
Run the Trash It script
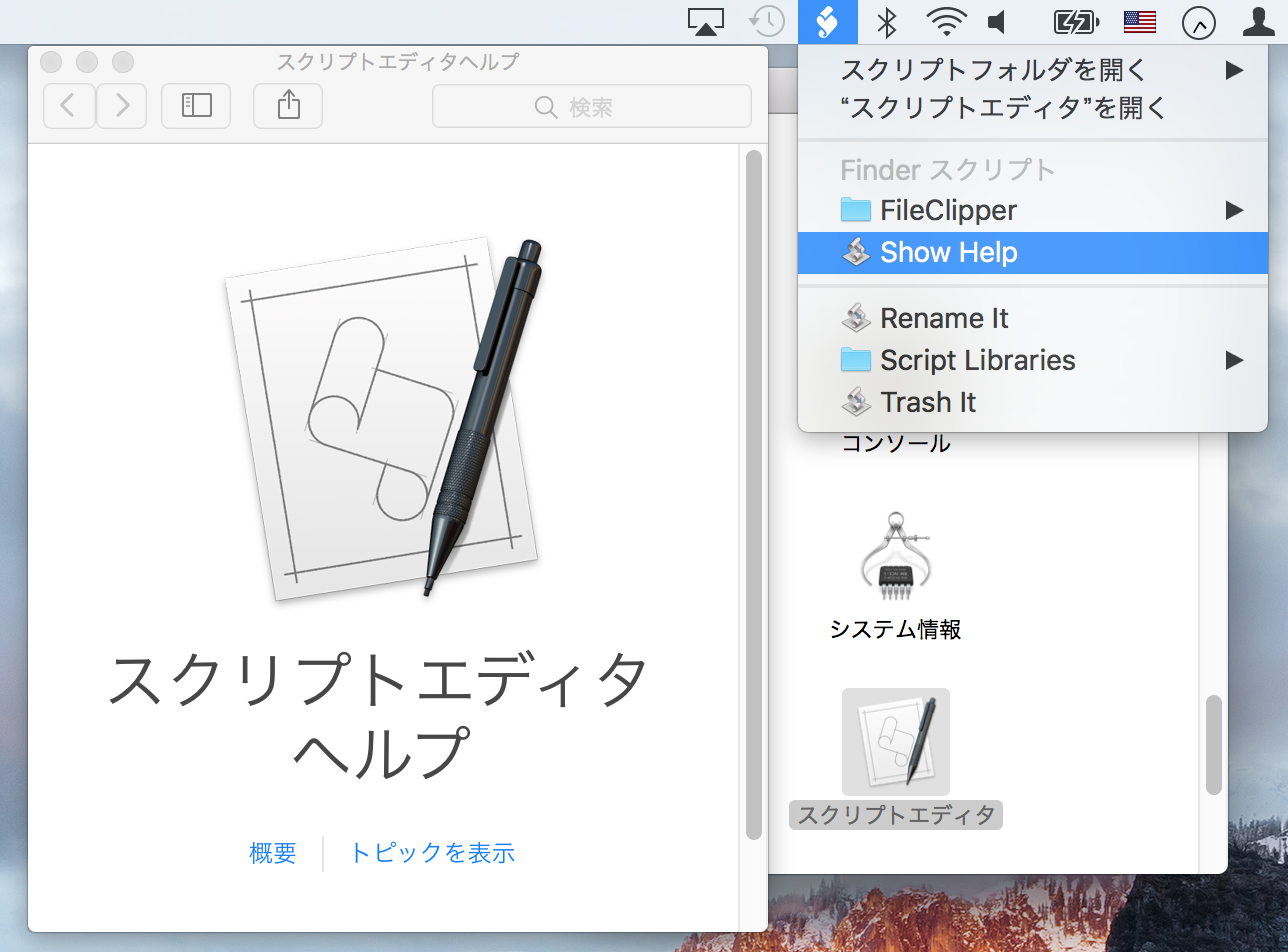click(x=928, y=402)
